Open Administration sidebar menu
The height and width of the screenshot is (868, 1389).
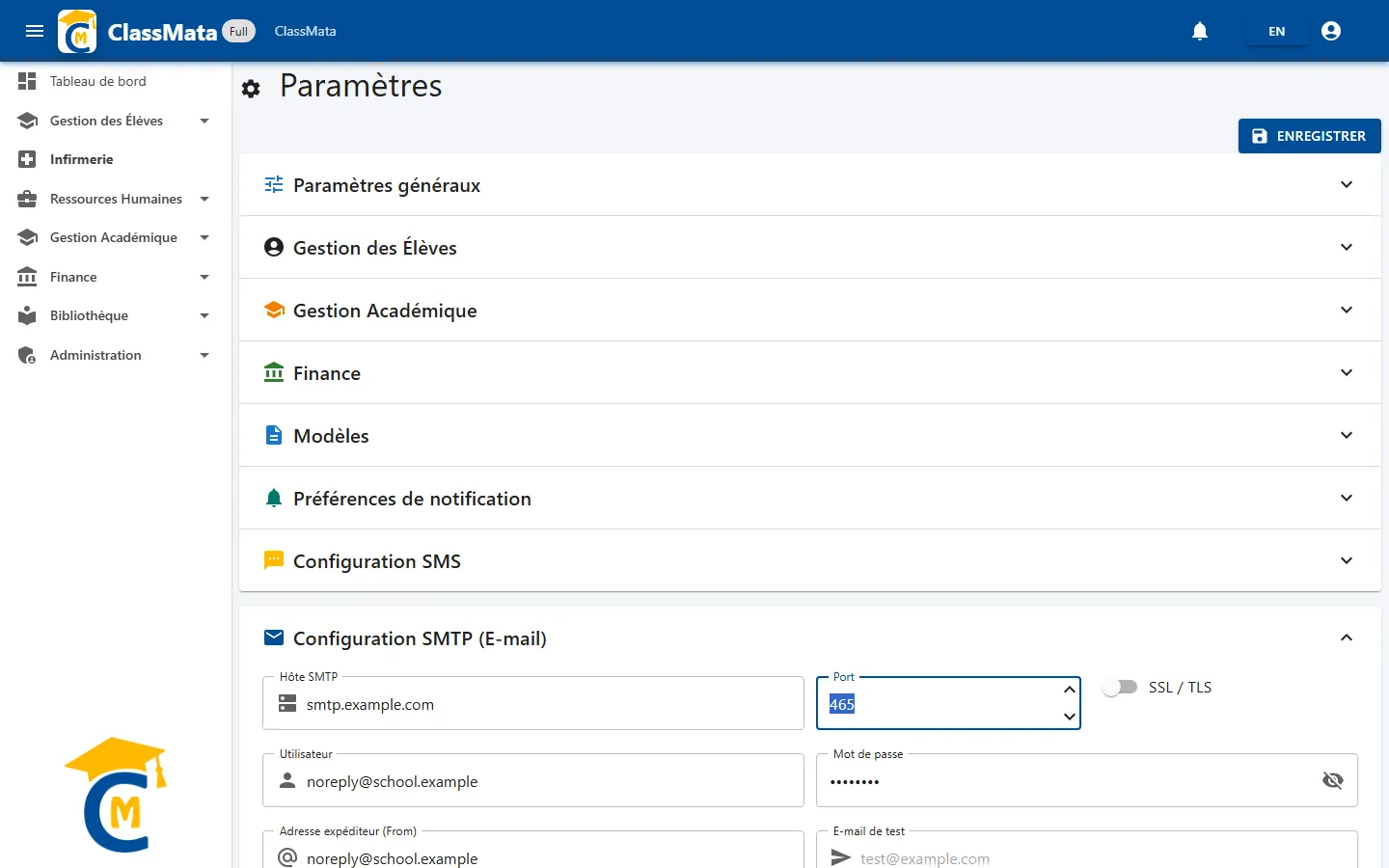[x=116, y=355]
